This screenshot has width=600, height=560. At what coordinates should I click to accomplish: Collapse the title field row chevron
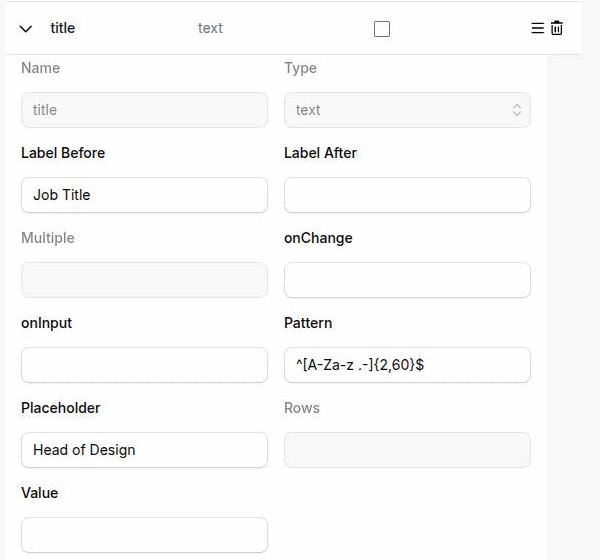click(26, 29)
